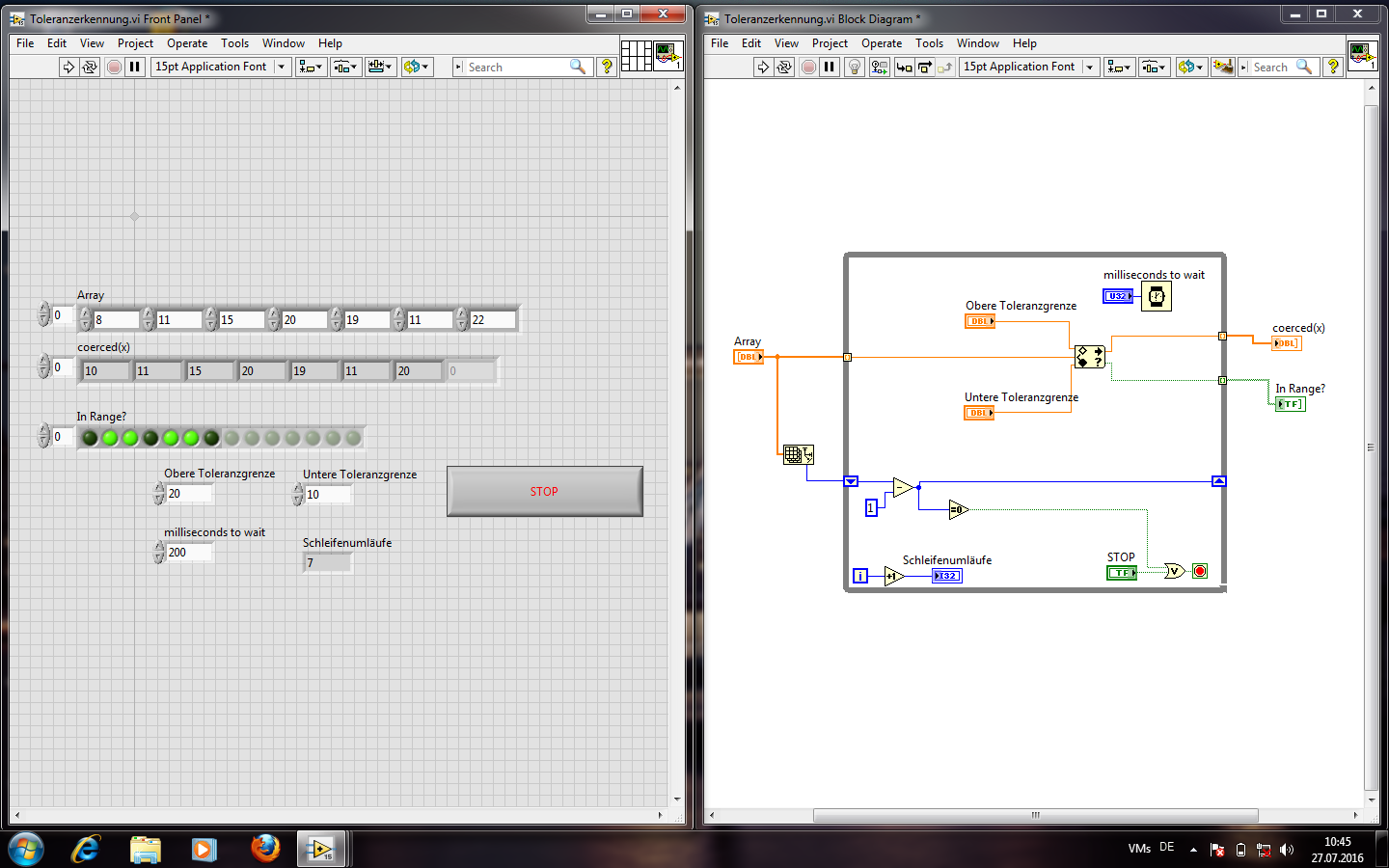The height and width of the screenshot is (868, 1389).
Task: Open context help from the Block Diagram toolbar
Action: tap(1333, 67)
